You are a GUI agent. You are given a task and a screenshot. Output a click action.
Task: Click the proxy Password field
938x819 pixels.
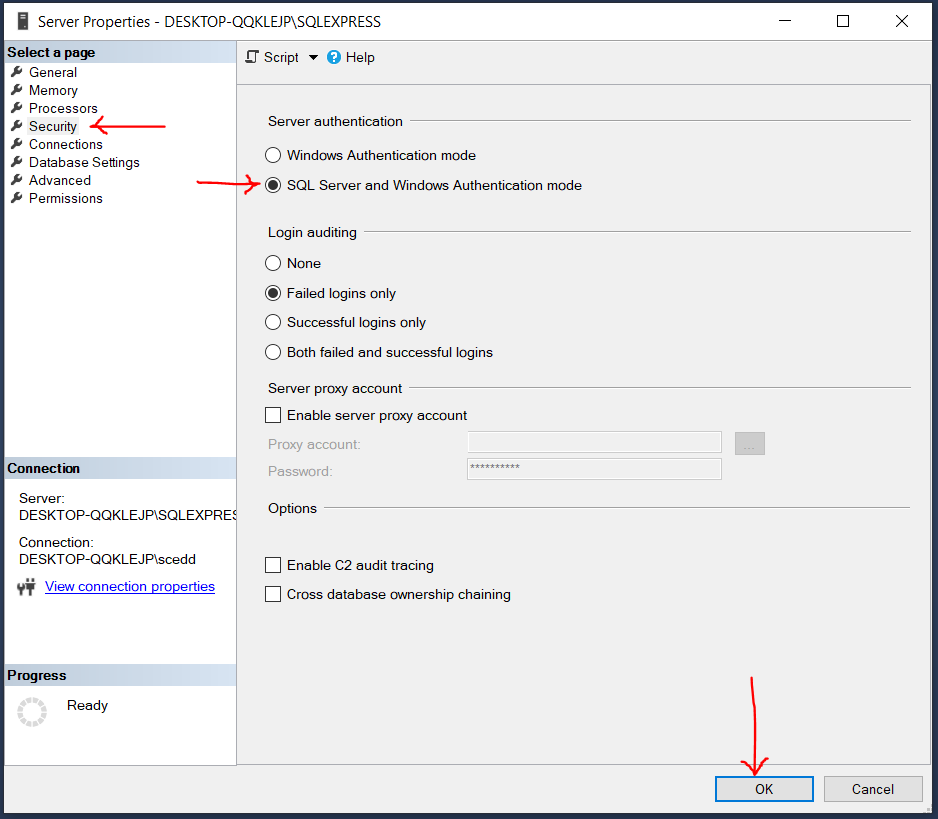point(594,469)
